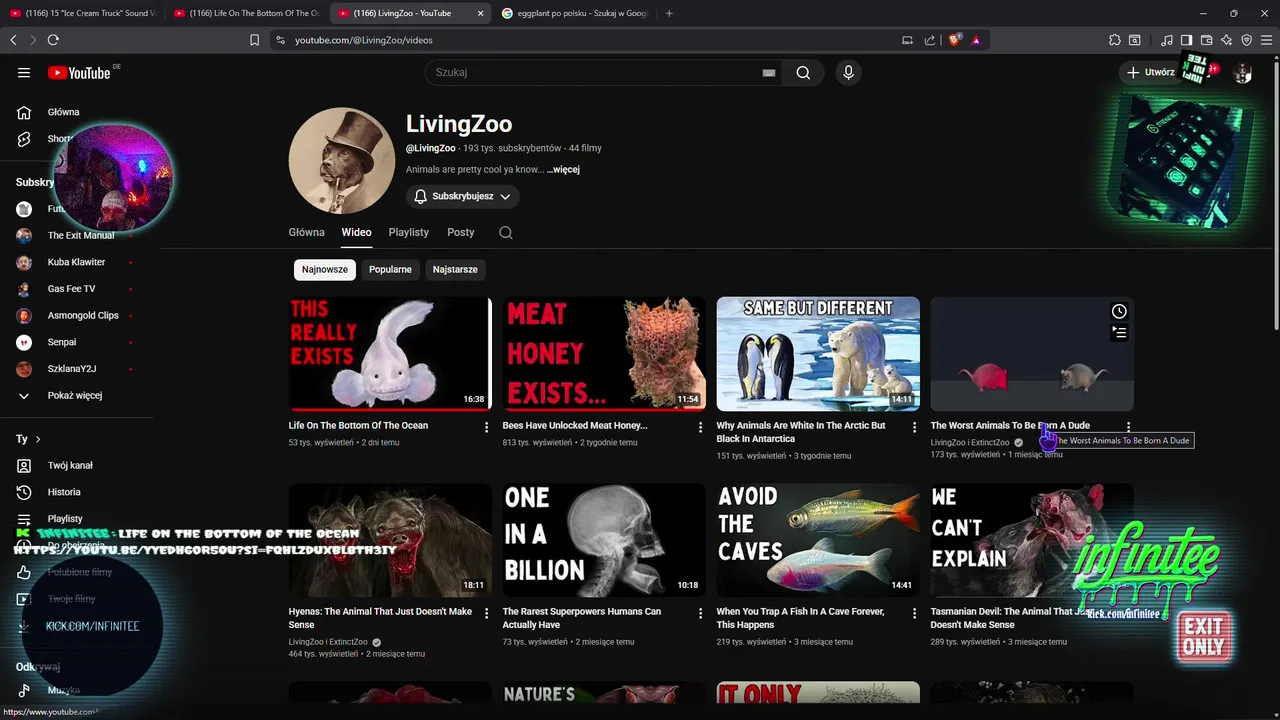Screen dimensions: 1280x720
Task: Switch to 'eggplant po polsku' Google tab
Action: 574,13
